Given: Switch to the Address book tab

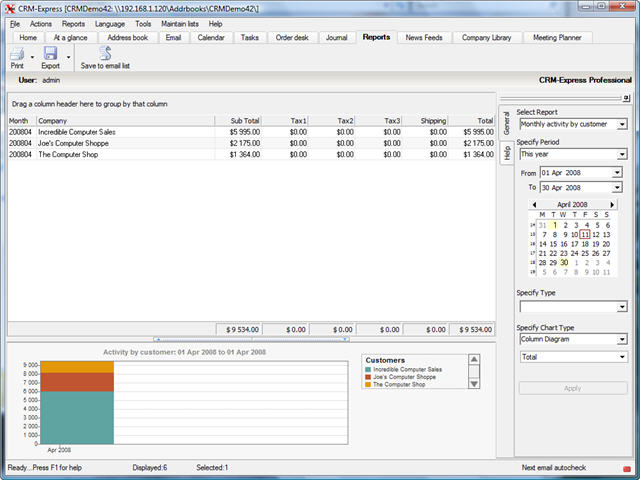Looking at the screenshot, I should 127,37.
